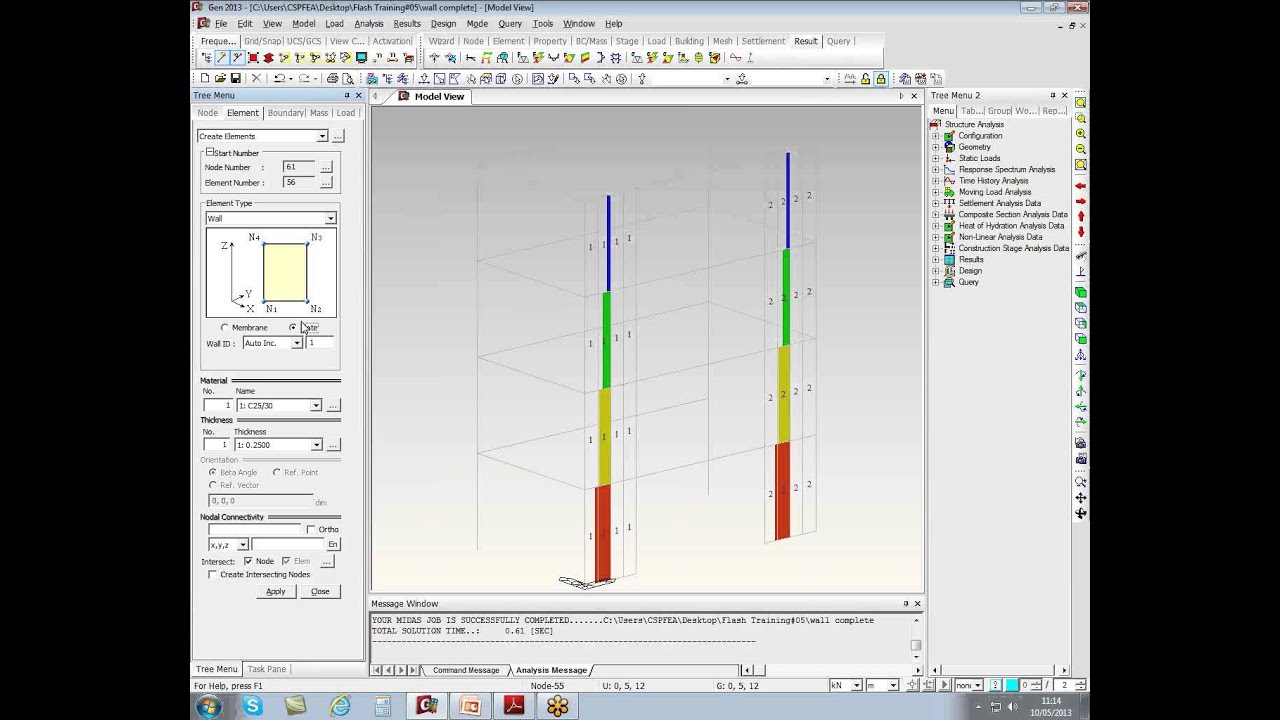Open Internet Explorer from the taskbar

point(340,706)
